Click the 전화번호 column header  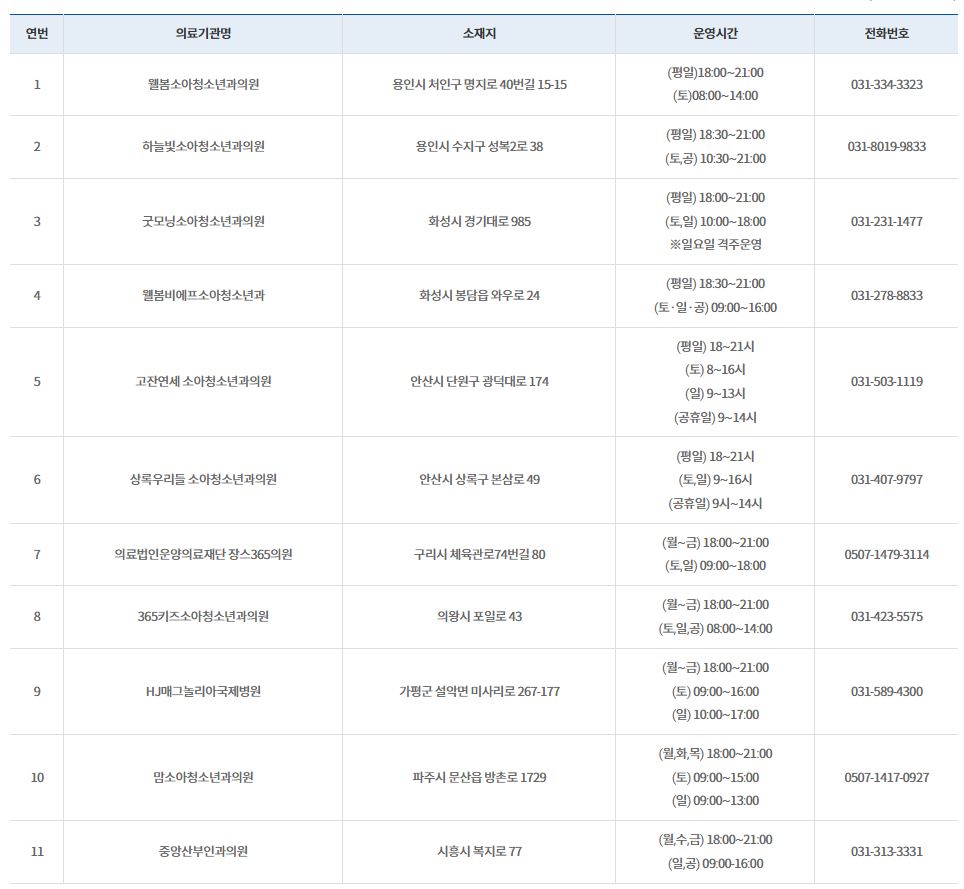[887, 33]
